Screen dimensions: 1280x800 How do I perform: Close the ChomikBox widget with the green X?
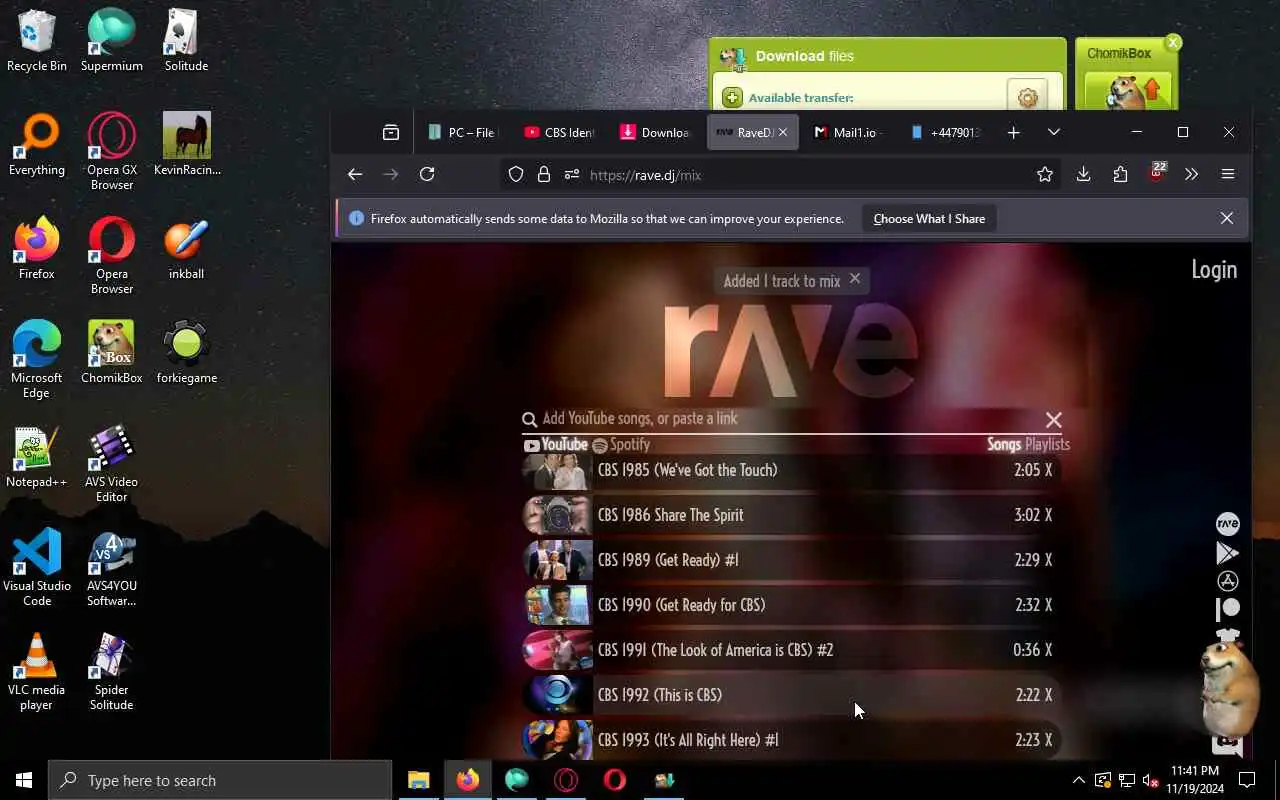point(1173,42)
